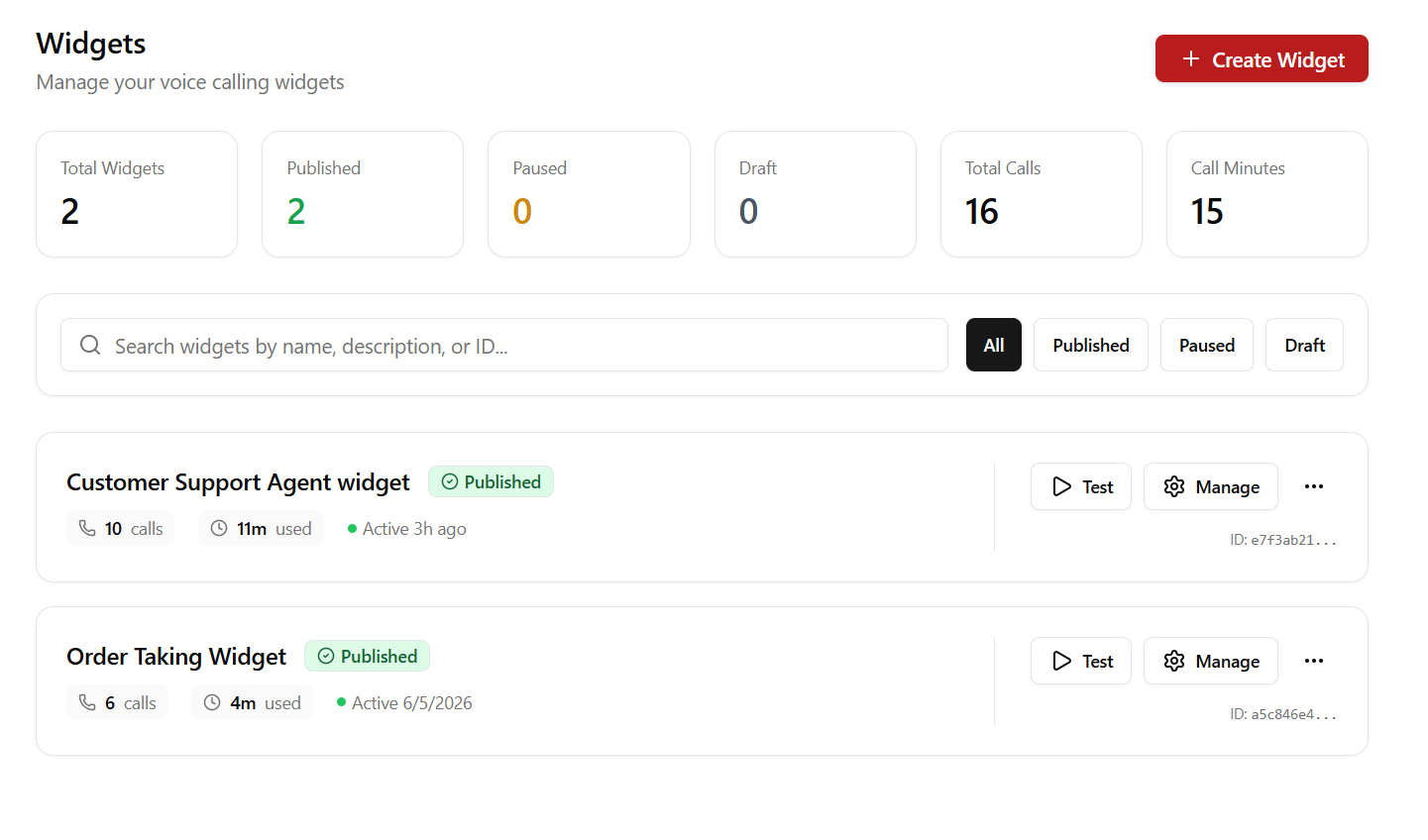This screenshot has width=1428, height=840.
Task: Click the Manage your voice calling widgets subtitle
Action: [x=190, y=82]
